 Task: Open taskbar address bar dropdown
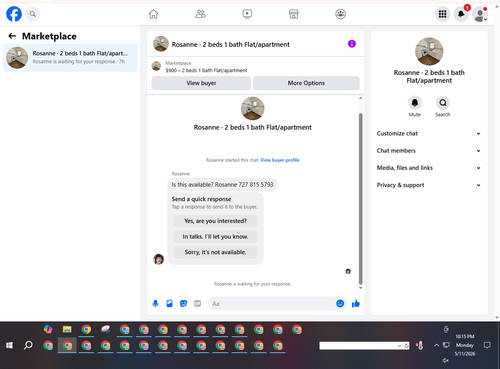point(399,346)
